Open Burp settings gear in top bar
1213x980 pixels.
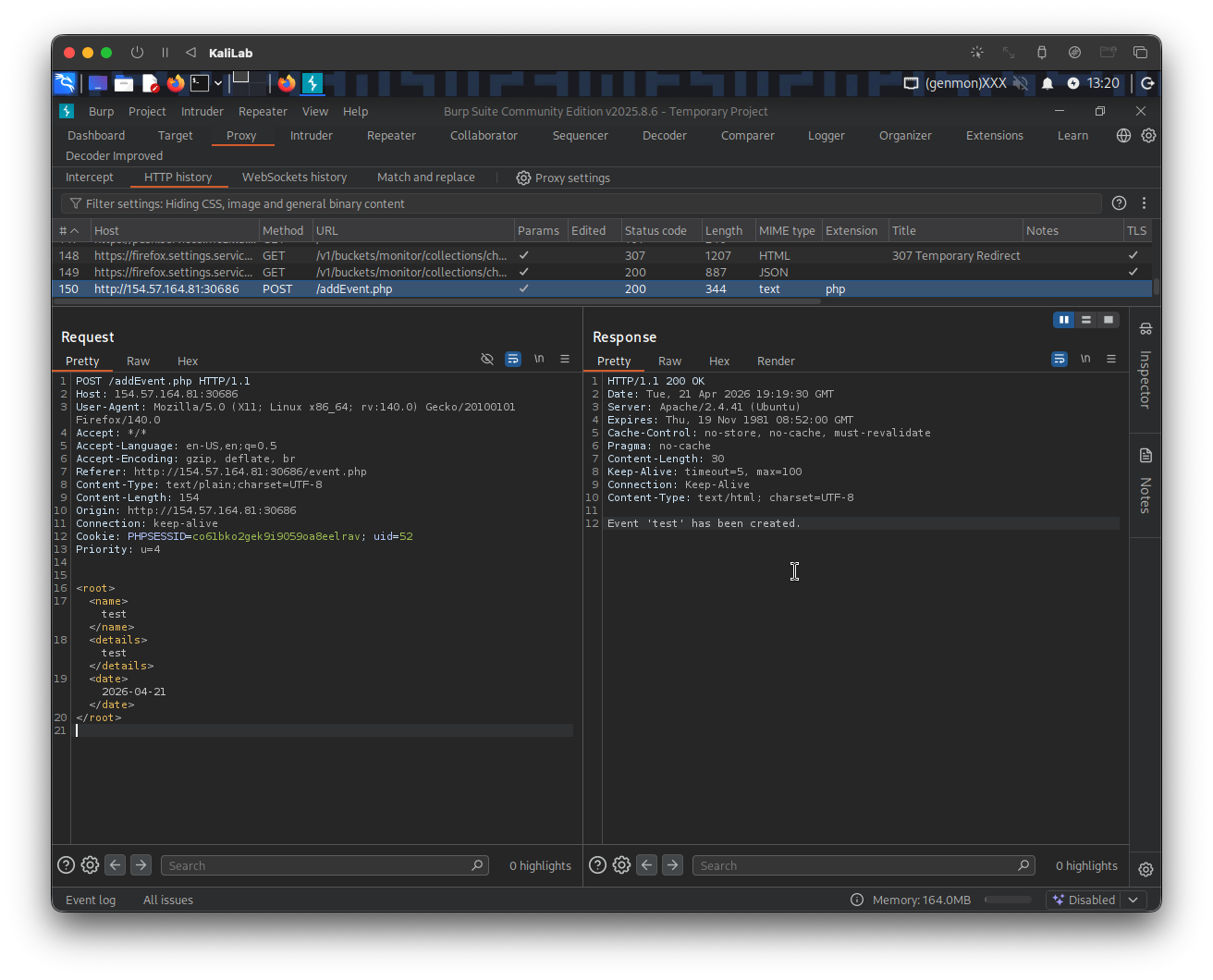[x=1148, y=136]
